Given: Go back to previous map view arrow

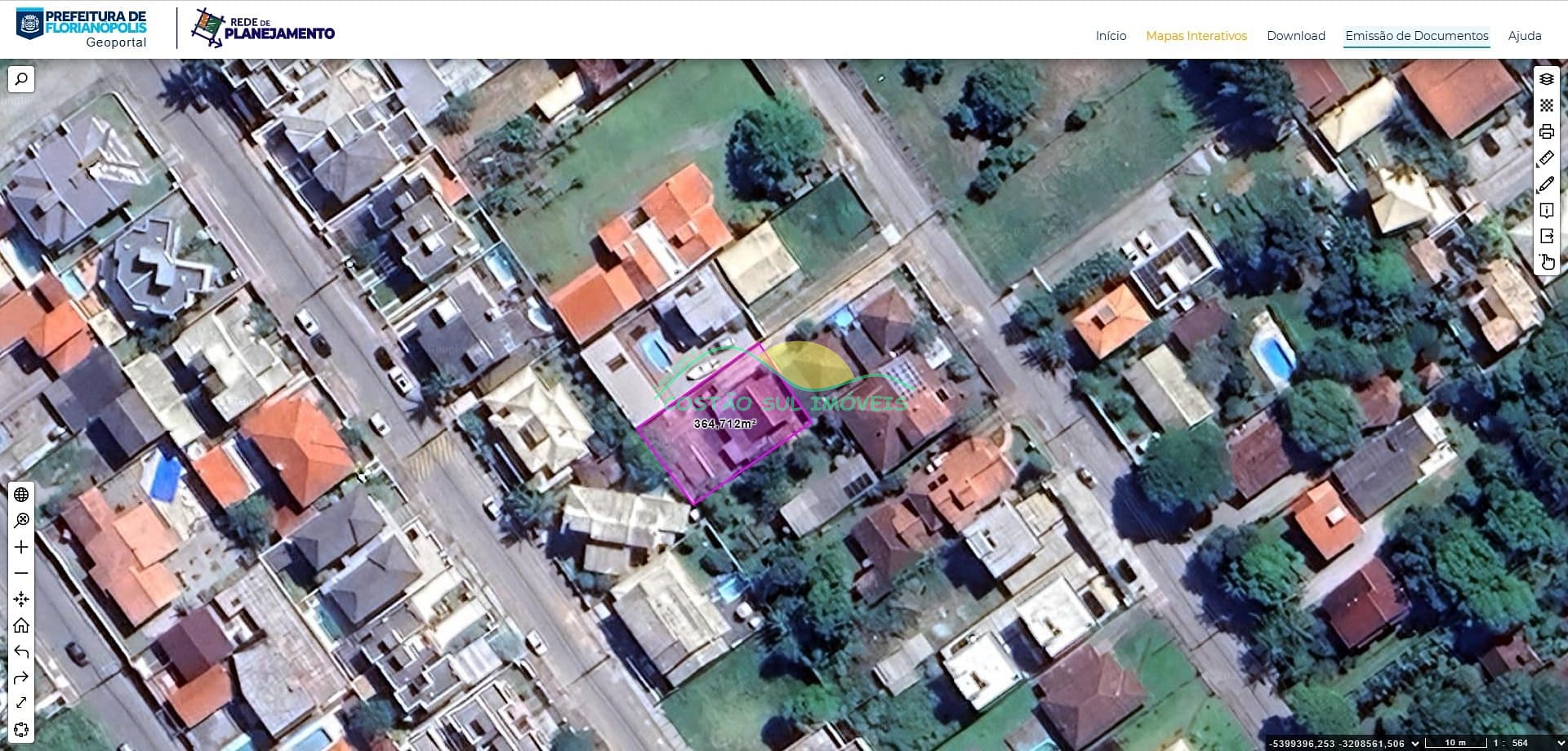Looking at the screenshot, I should [x=21, y=651].
